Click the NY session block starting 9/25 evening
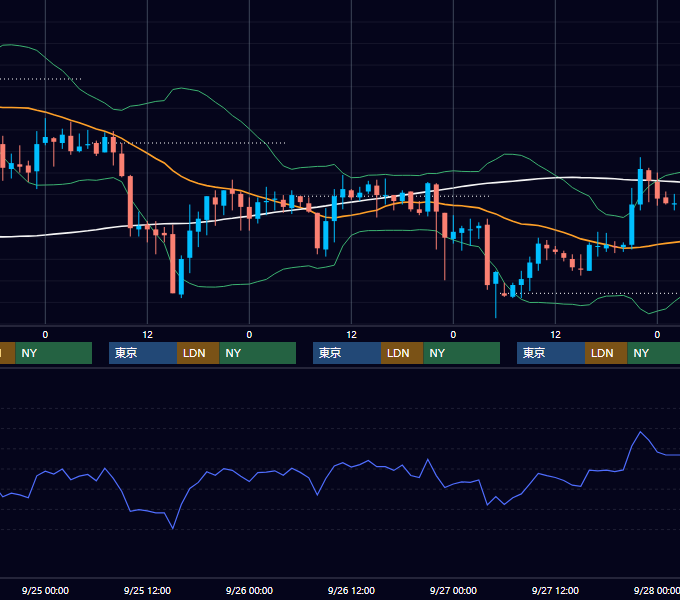 tap(258, 353)
